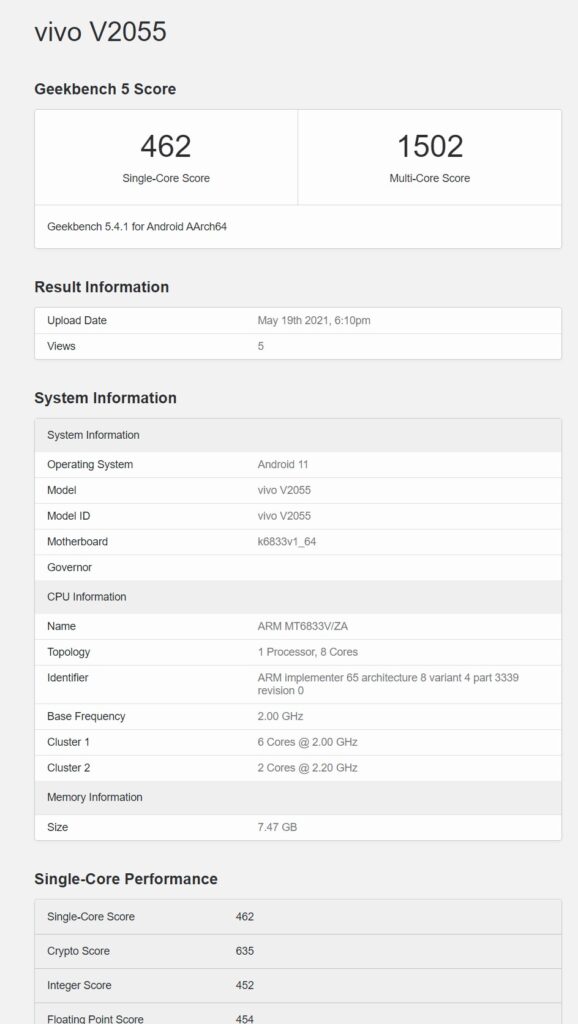Click '6 Cores @ 2.00 GHz' value
The height and width of the screenshot is (1024, 578).
click(307, 742)
